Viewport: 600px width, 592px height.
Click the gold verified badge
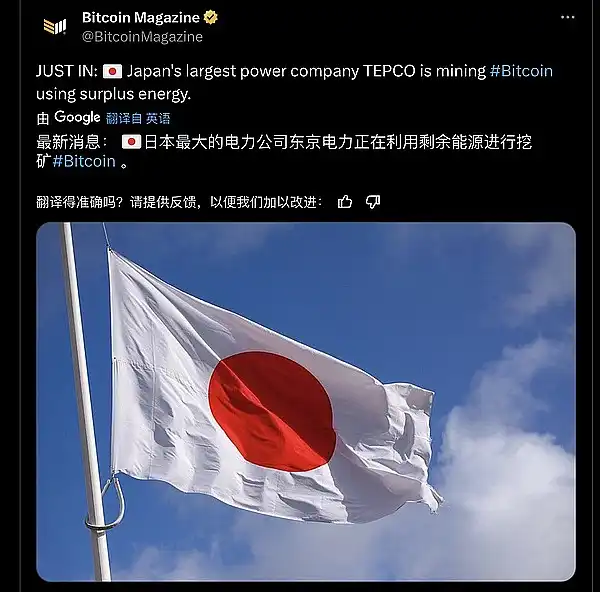pos(210,18)
